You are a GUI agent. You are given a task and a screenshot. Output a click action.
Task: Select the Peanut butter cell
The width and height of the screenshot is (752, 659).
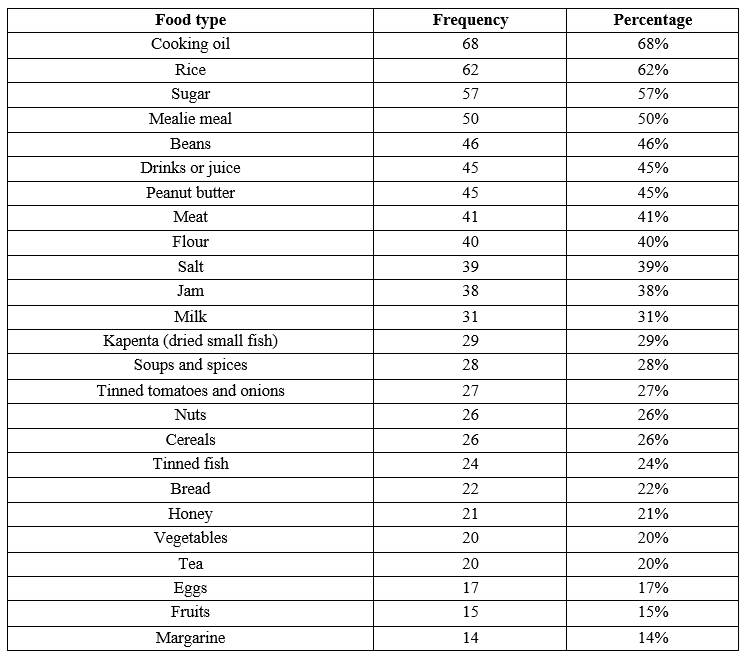pos(190,193)
